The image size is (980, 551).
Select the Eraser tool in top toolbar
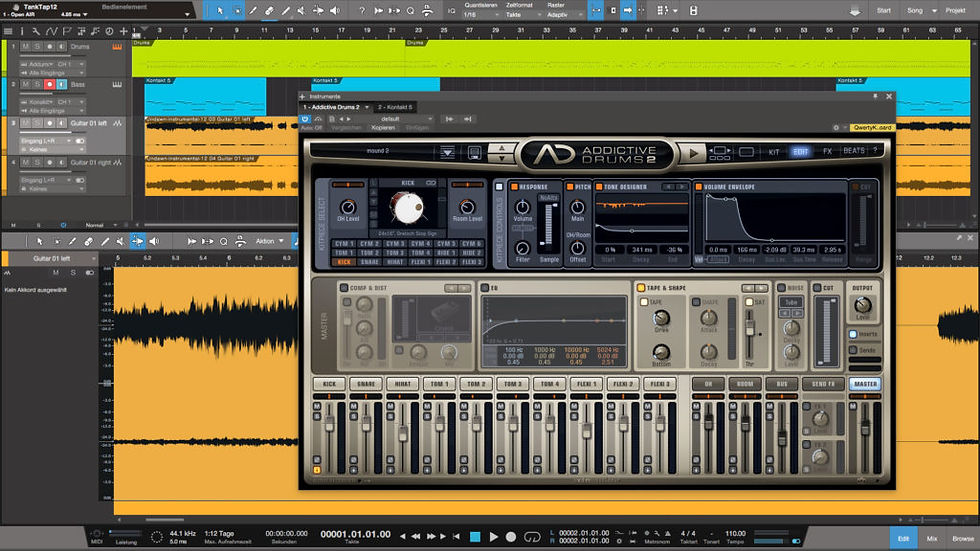269,10
